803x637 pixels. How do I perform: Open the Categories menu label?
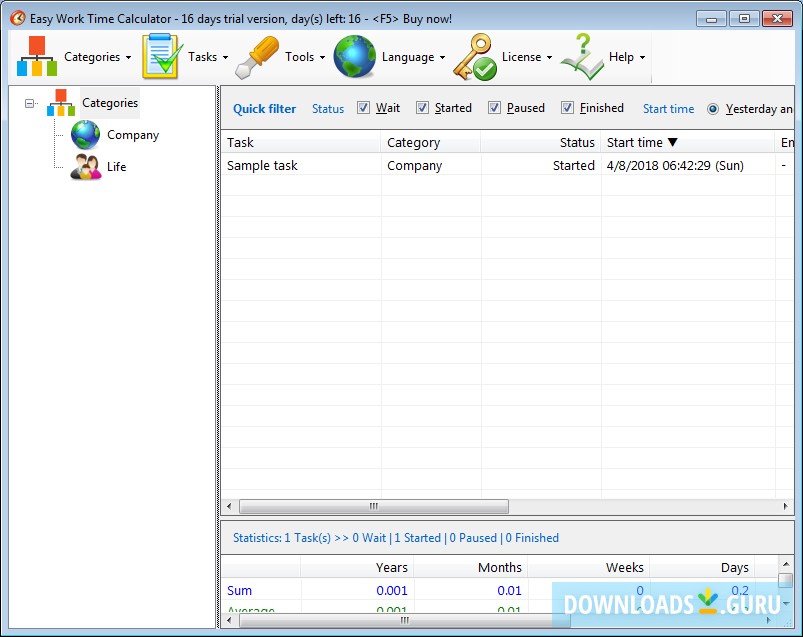point(92,57)
